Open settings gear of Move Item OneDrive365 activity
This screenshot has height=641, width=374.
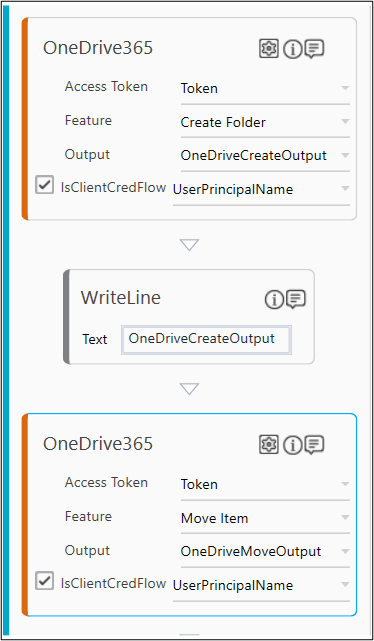[269, 444]
